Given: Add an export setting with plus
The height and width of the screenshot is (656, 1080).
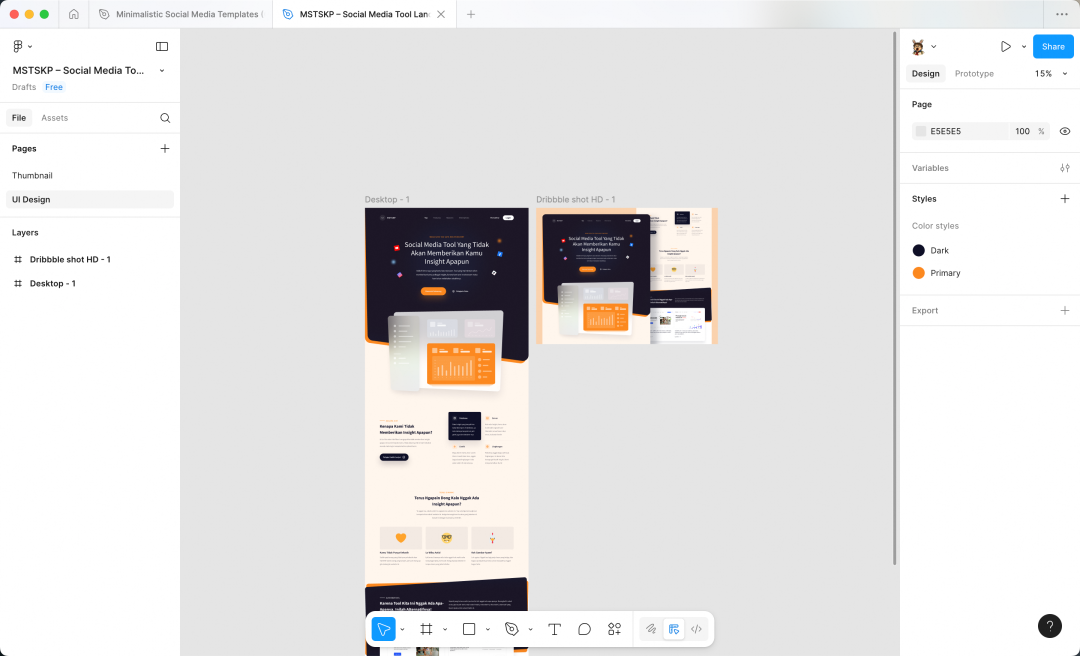Looking at the screenshot, I should pyautogui.click(x=1065, y=310).
